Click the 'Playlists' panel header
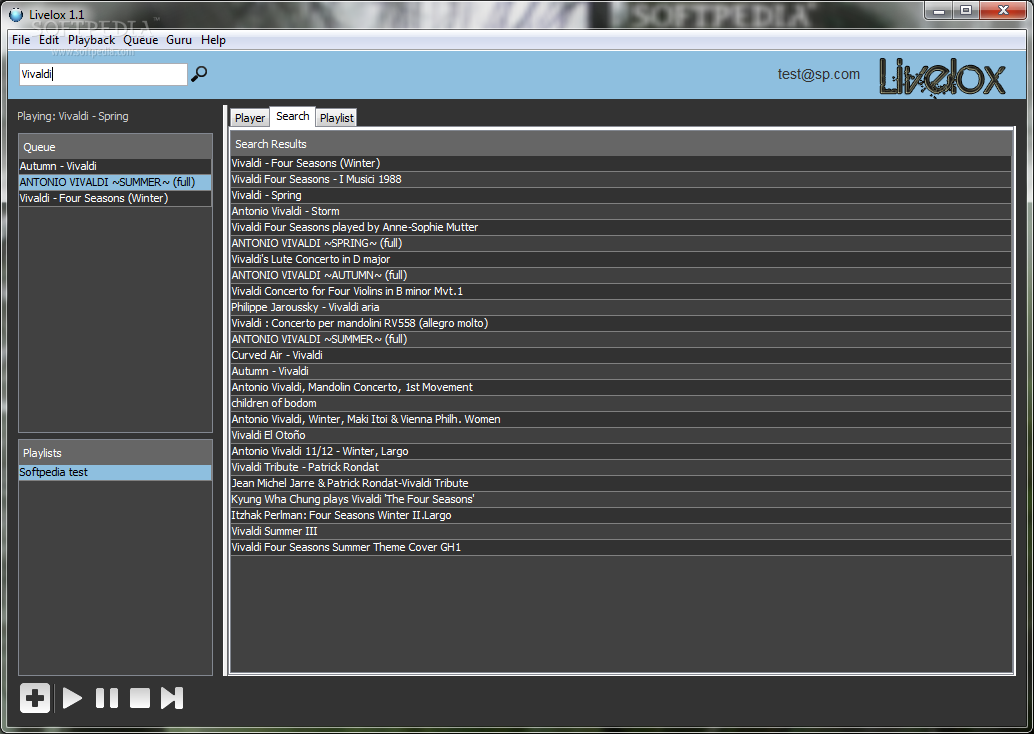Image resolution: width=1034 pixels, height=734 pixels. (115, 453)
